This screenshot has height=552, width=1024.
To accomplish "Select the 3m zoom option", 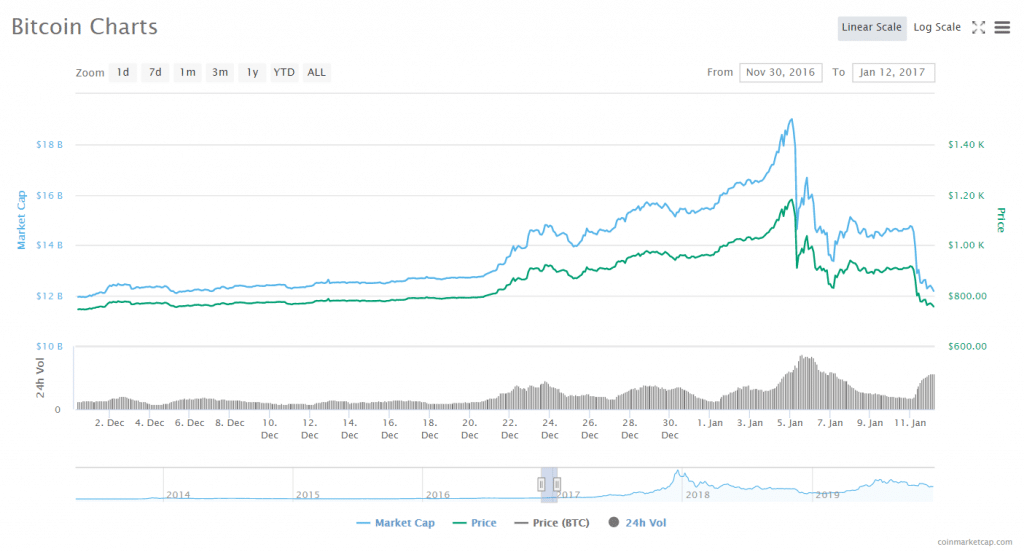I will point(219,72).
